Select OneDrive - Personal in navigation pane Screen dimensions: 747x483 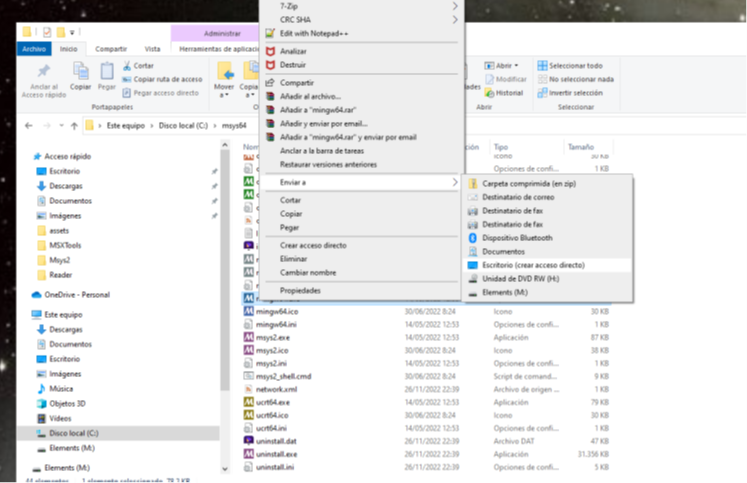point(75,295)
